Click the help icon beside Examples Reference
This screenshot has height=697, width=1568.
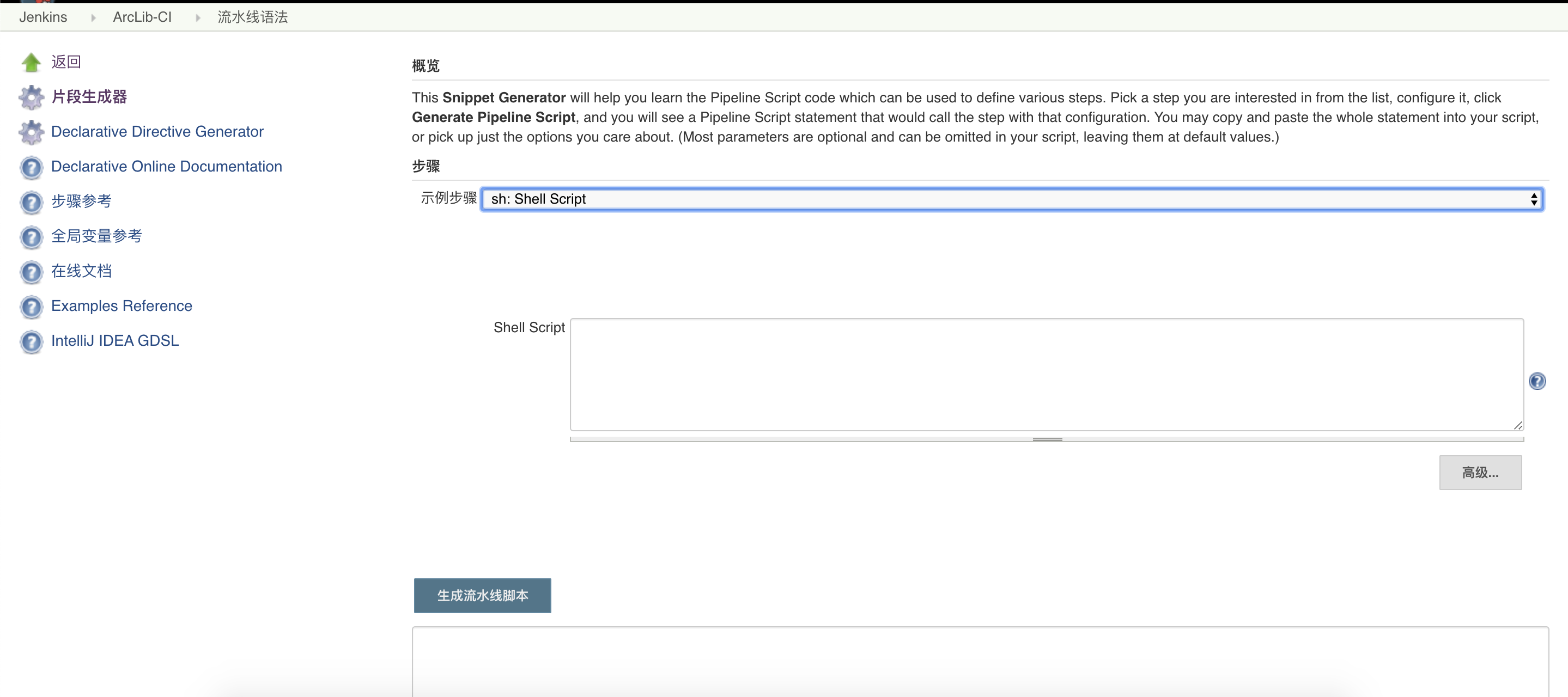[x=31, y=307]
